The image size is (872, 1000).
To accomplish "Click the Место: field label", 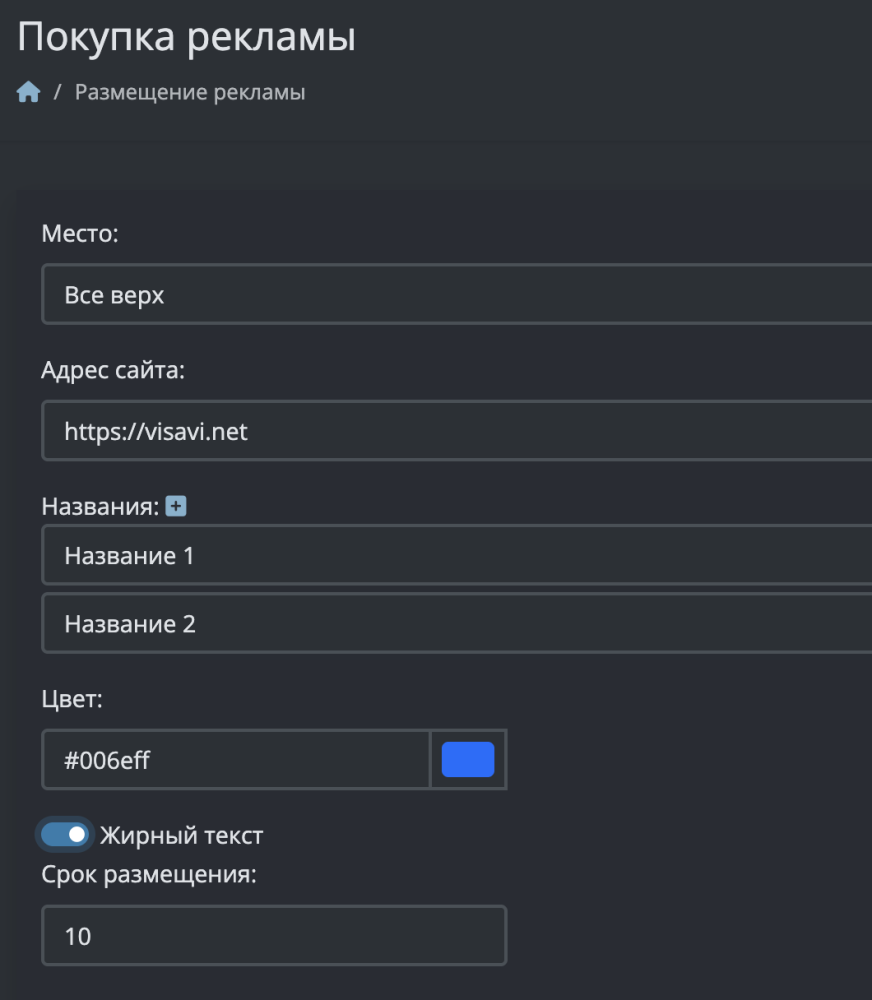I will click(80, 234).
